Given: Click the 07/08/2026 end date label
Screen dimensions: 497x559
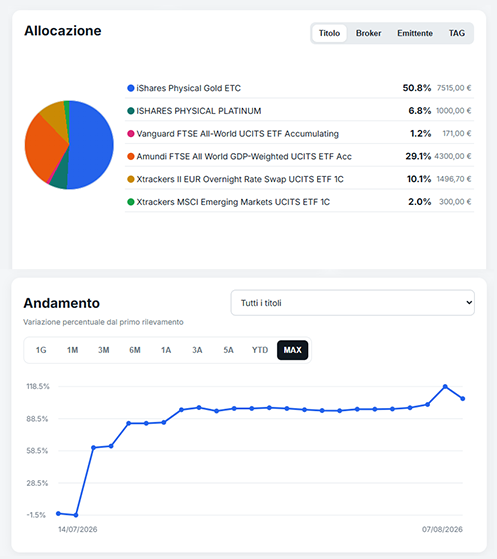Looking at the screenshot, I should 442,529.
